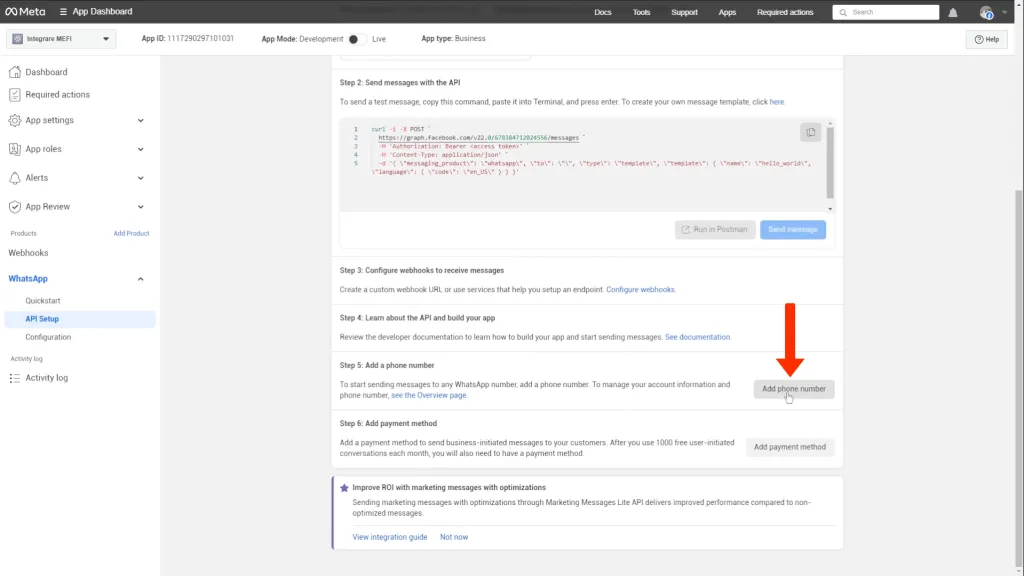
Task: Click the App ID number text
Action: point(200,39)
